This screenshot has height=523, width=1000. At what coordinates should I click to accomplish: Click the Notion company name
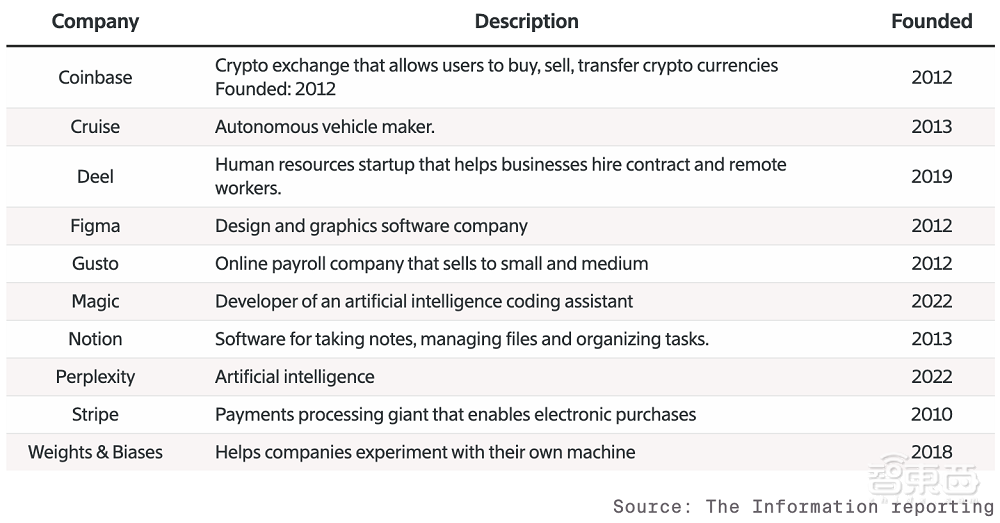click(95, 339)
